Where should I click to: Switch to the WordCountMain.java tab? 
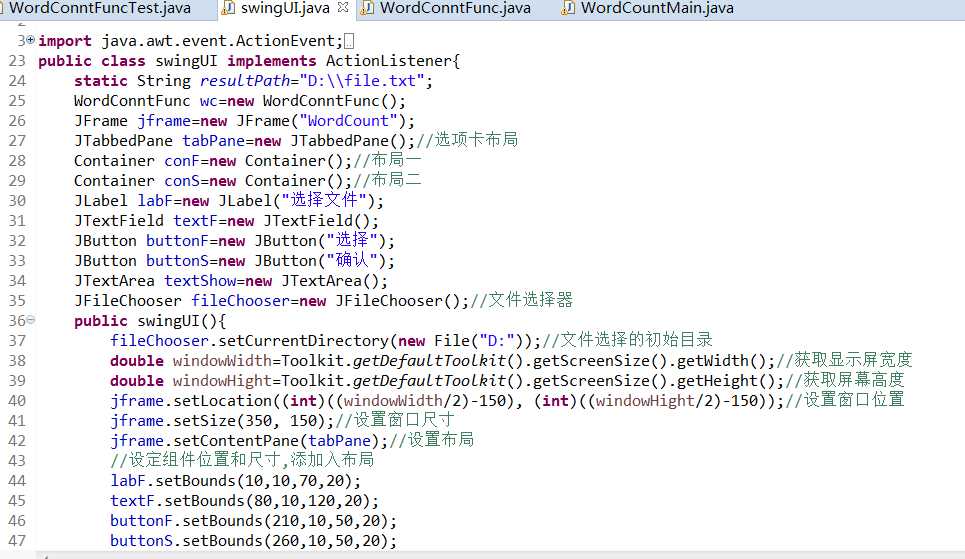coord(657,9)
